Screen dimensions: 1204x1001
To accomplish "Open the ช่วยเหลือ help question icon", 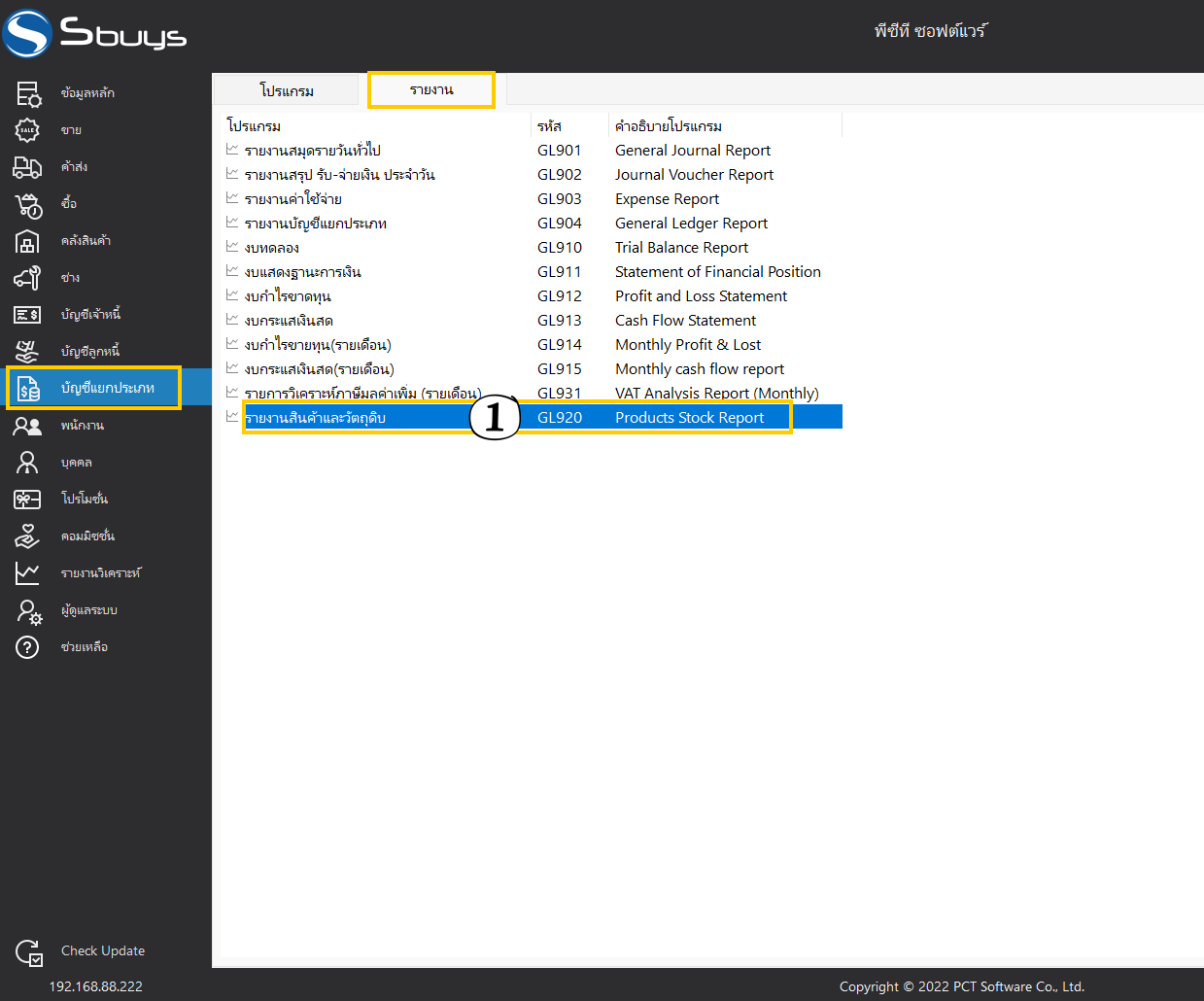I will point(28,647).
